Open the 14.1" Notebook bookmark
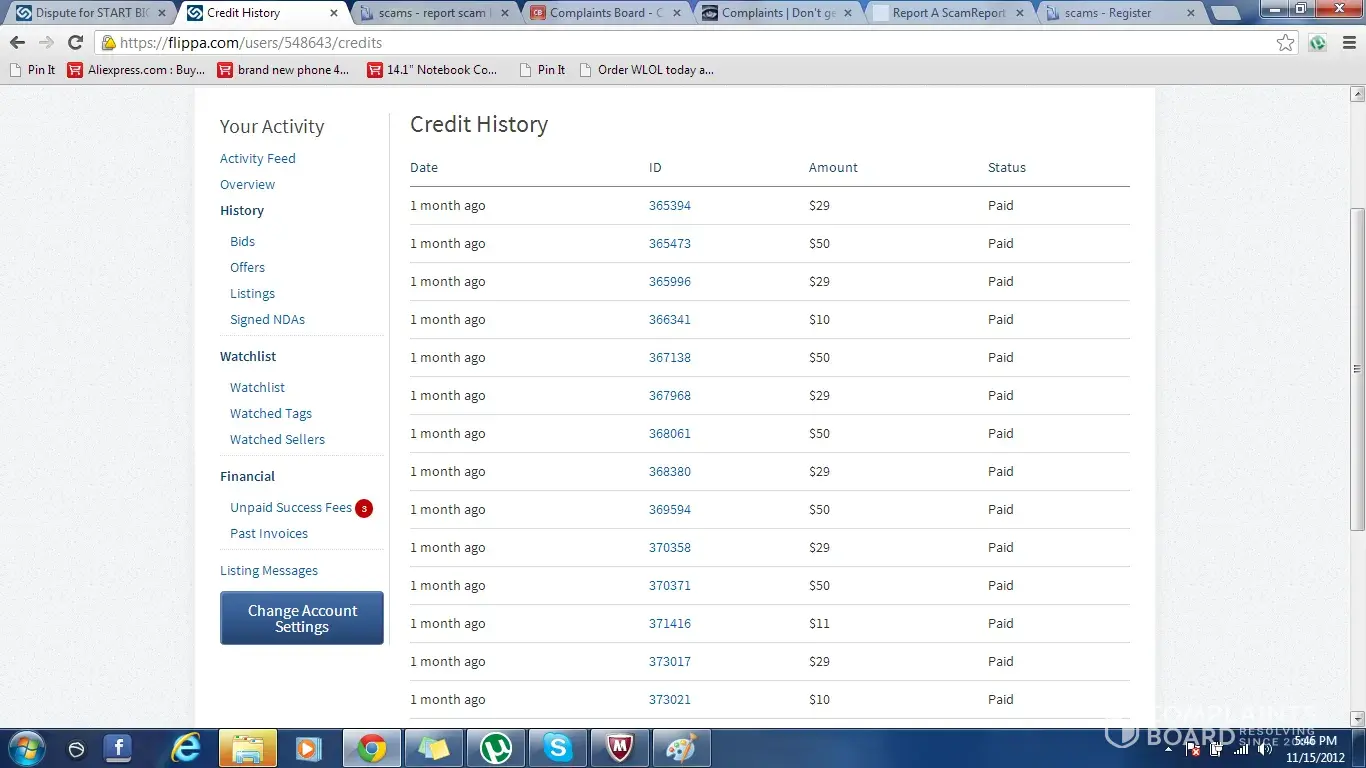 click(432, 70)
